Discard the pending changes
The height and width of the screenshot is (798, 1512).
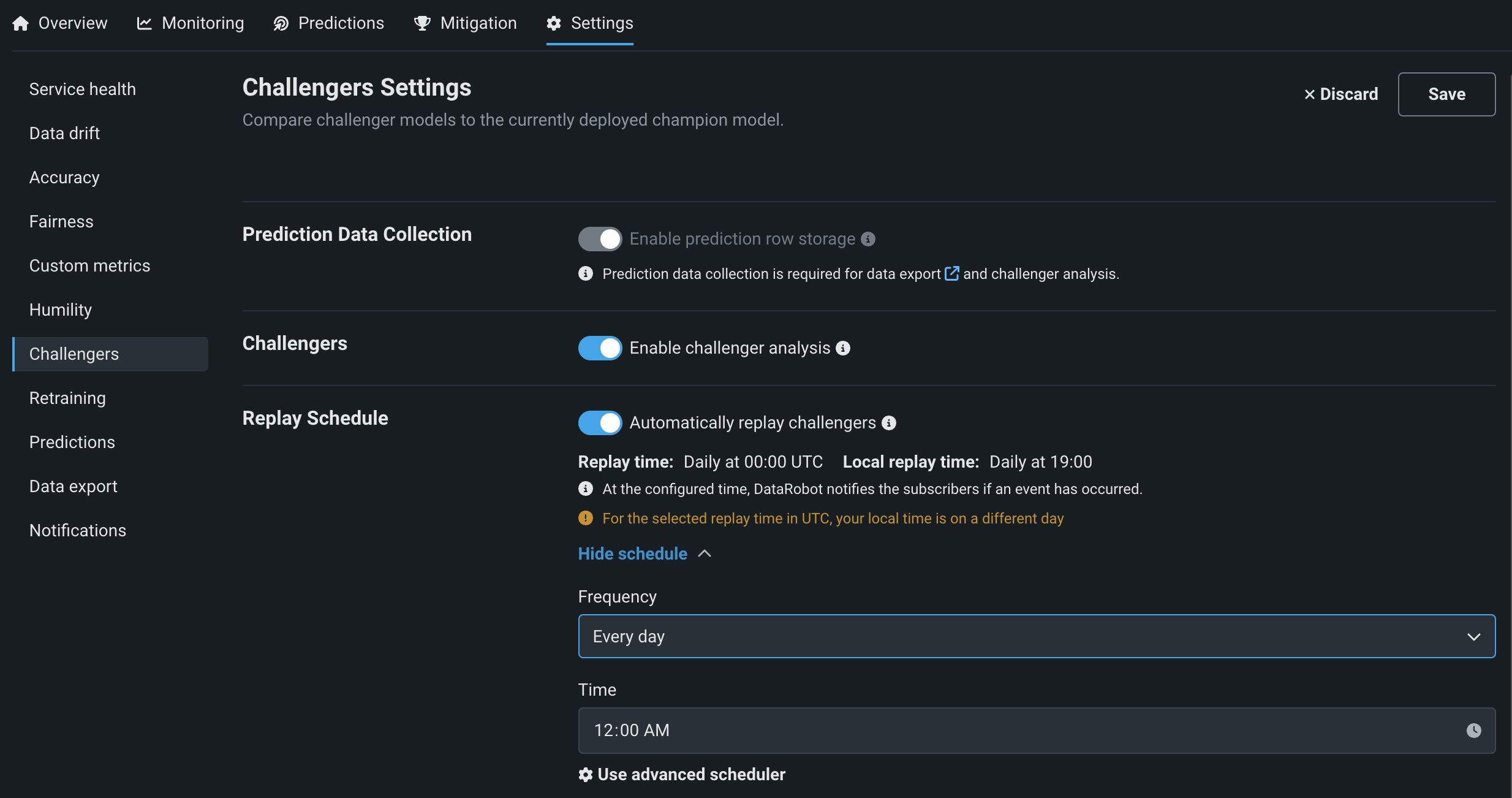coord(1341,94)
